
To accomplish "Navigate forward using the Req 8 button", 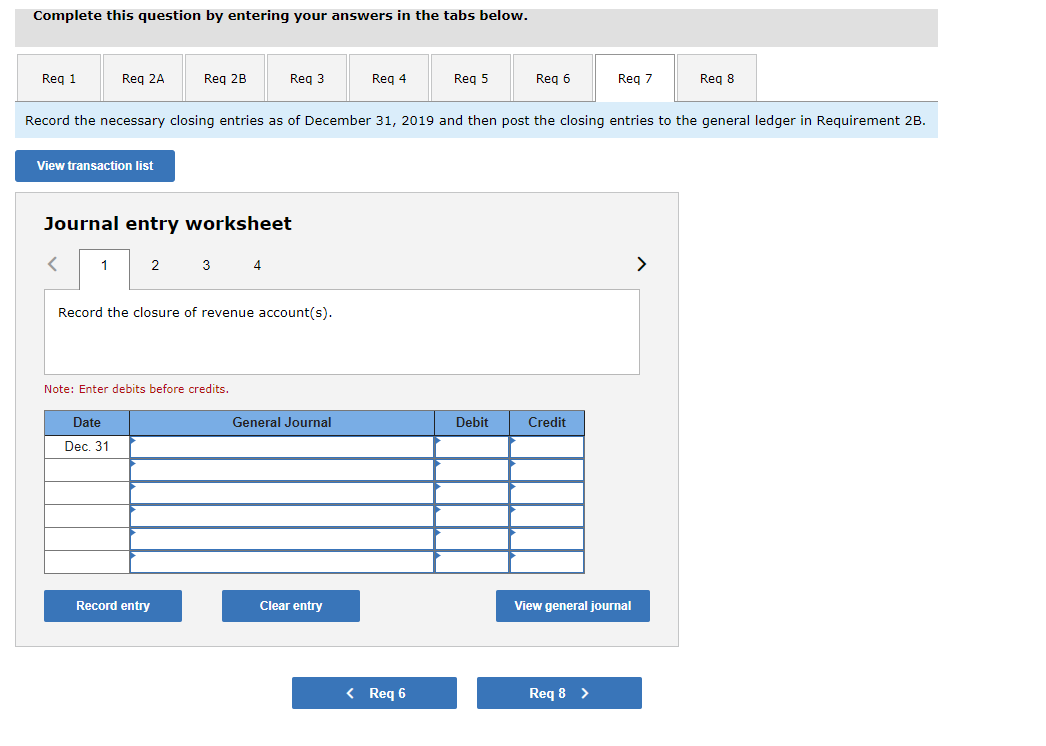I will (559, 692).
